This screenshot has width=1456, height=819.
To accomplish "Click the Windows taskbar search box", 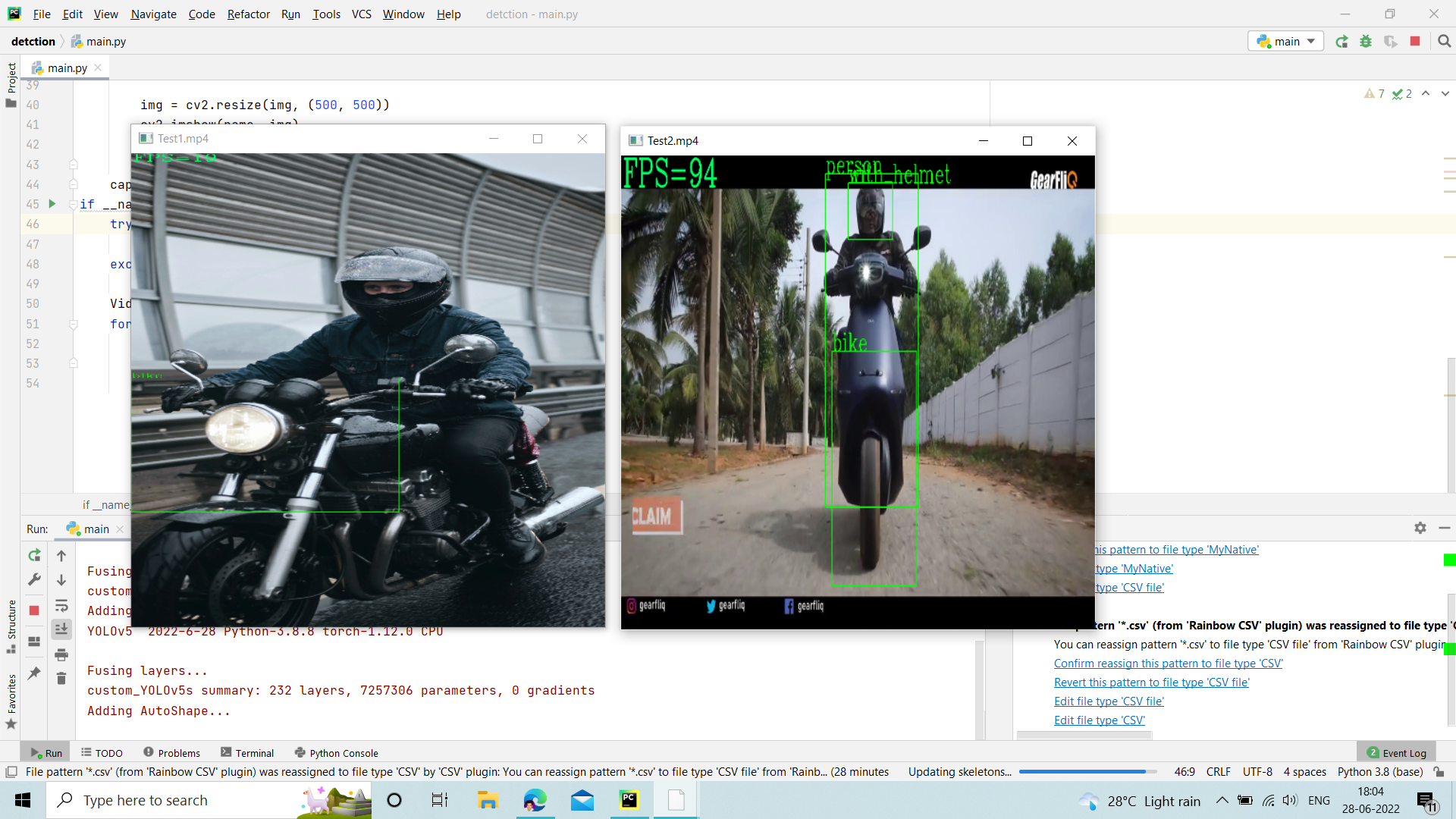I will click(209, 800).
